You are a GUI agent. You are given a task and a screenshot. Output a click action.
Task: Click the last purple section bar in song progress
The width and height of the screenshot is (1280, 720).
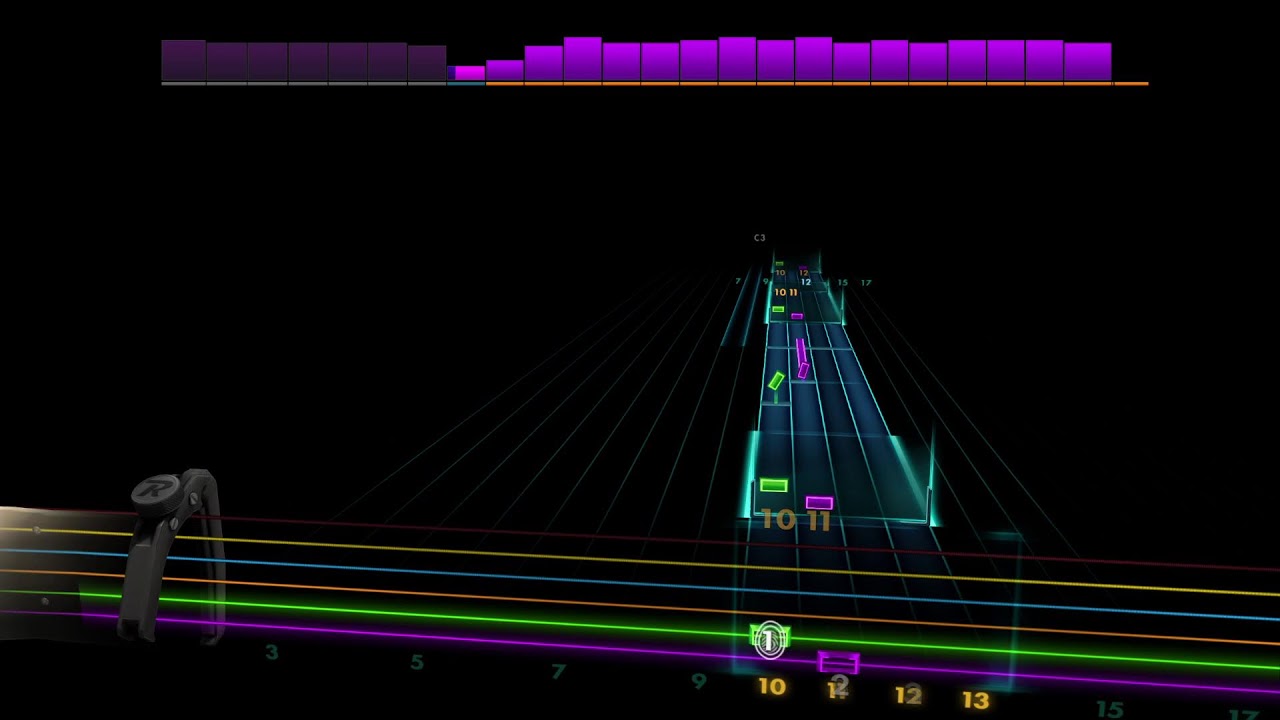coord(1087,61)
